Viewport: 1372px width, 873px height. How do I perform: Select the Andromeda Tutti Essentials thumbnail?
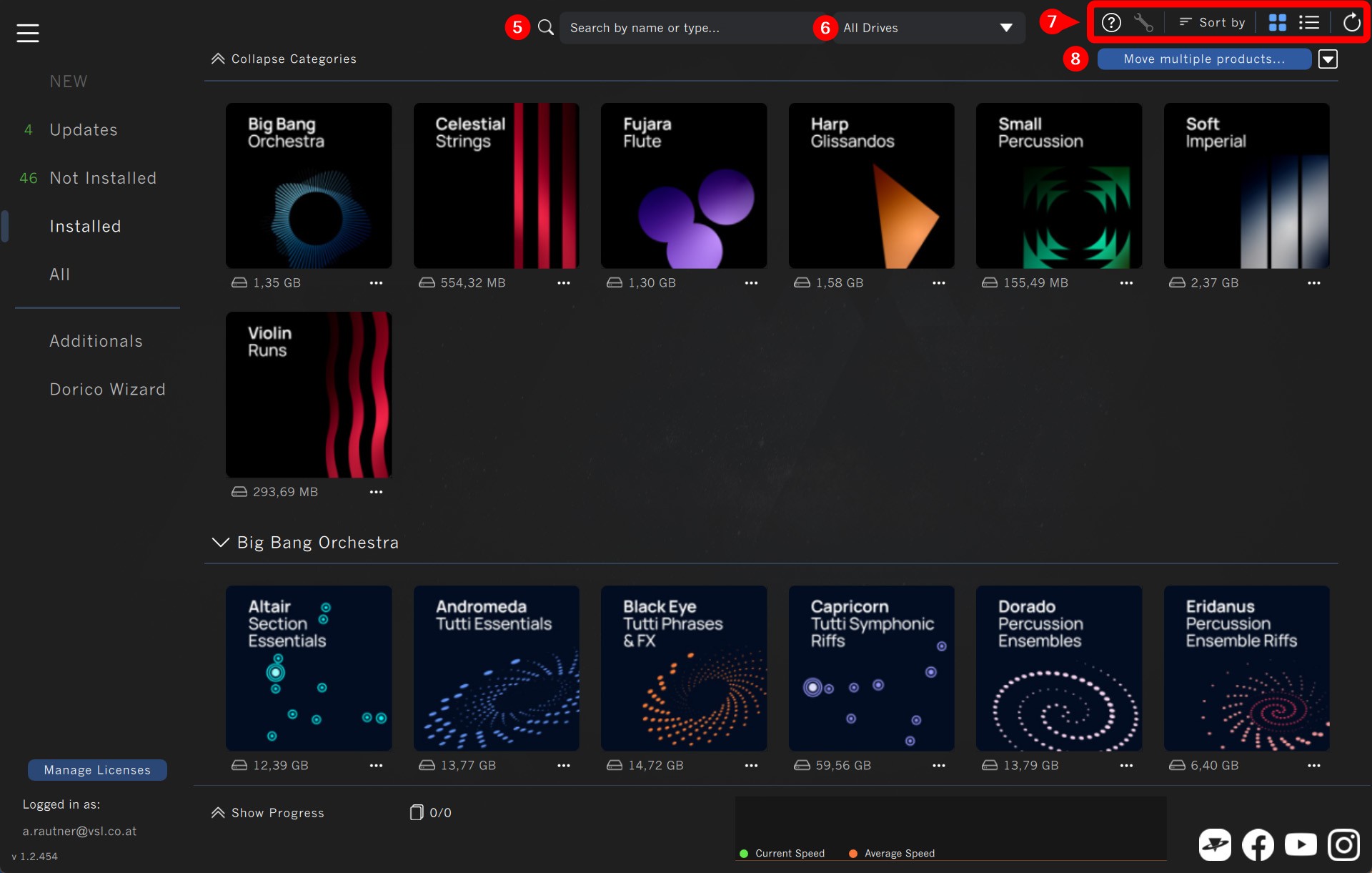pyautogui.click(x=497, y=669)
